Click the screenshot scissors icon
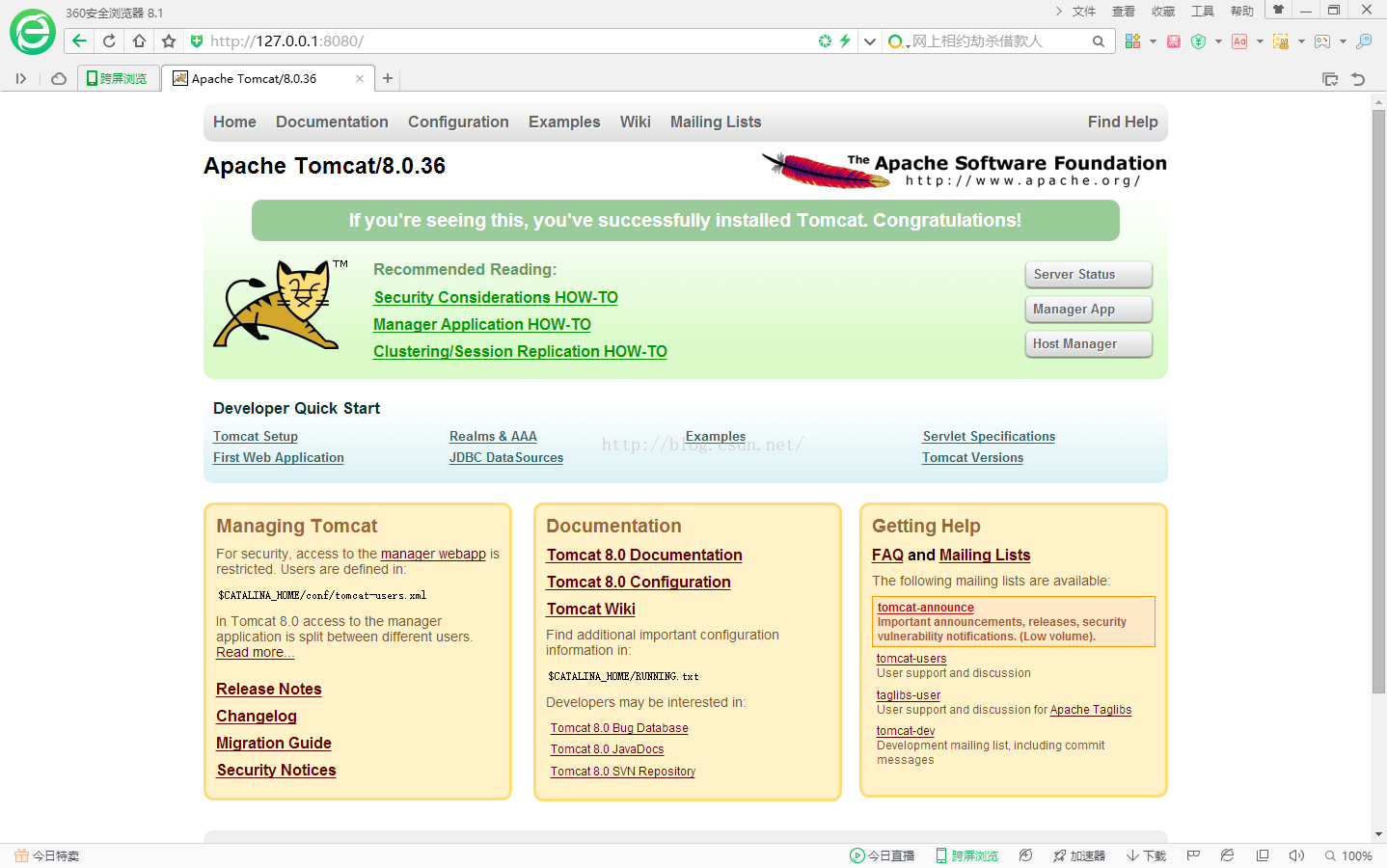 point(1281,41)
